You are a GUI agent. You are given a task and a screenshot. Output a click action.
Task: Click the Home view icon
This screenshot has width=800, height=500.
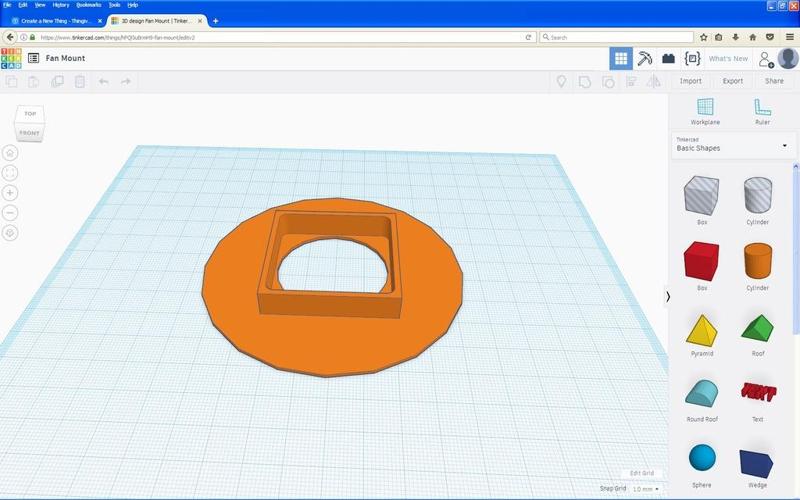pyautogui.click(x=10, y=153)
